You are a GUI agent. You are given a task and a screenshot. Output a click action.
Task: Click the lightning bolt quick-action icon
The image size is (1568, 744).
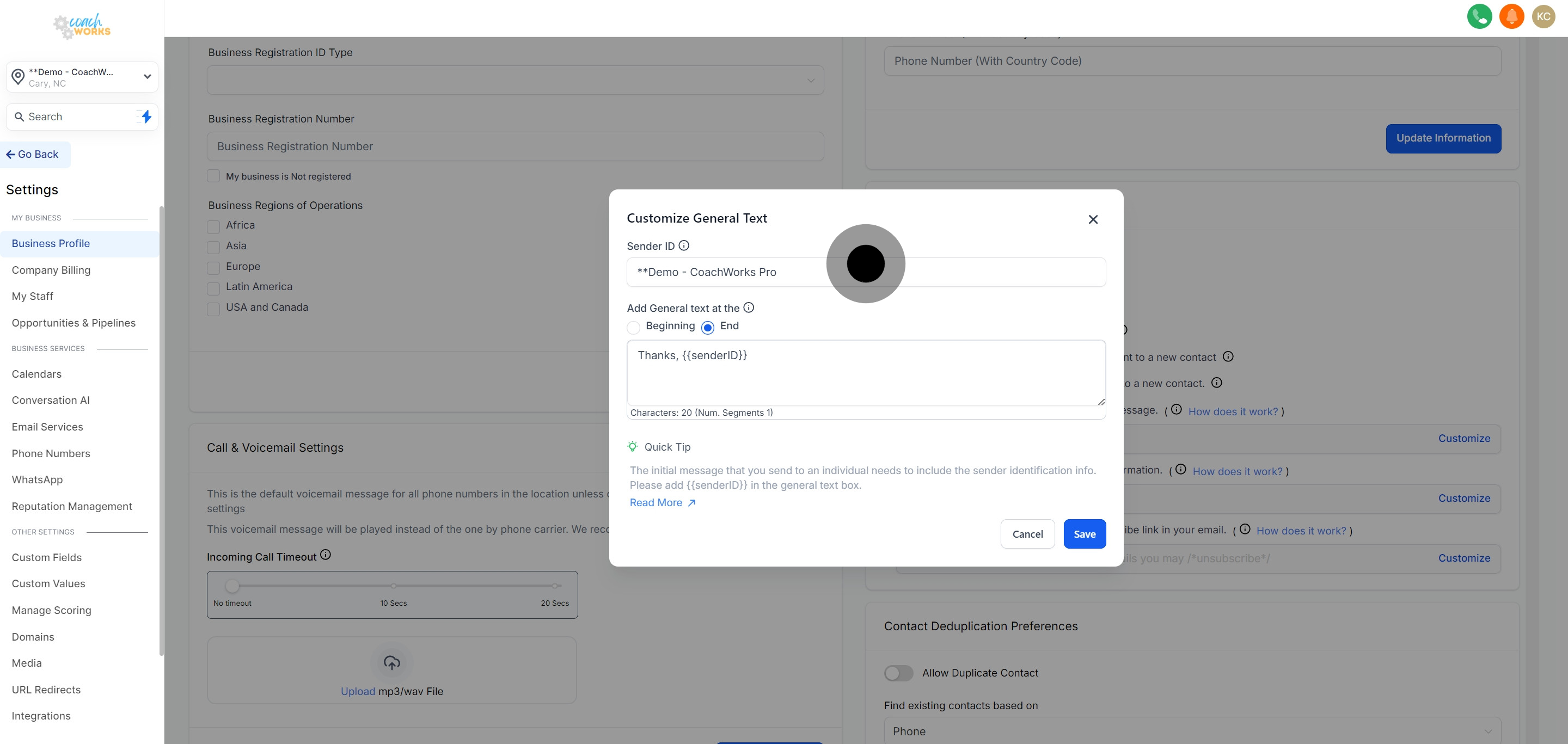click(x=146, y=117)
